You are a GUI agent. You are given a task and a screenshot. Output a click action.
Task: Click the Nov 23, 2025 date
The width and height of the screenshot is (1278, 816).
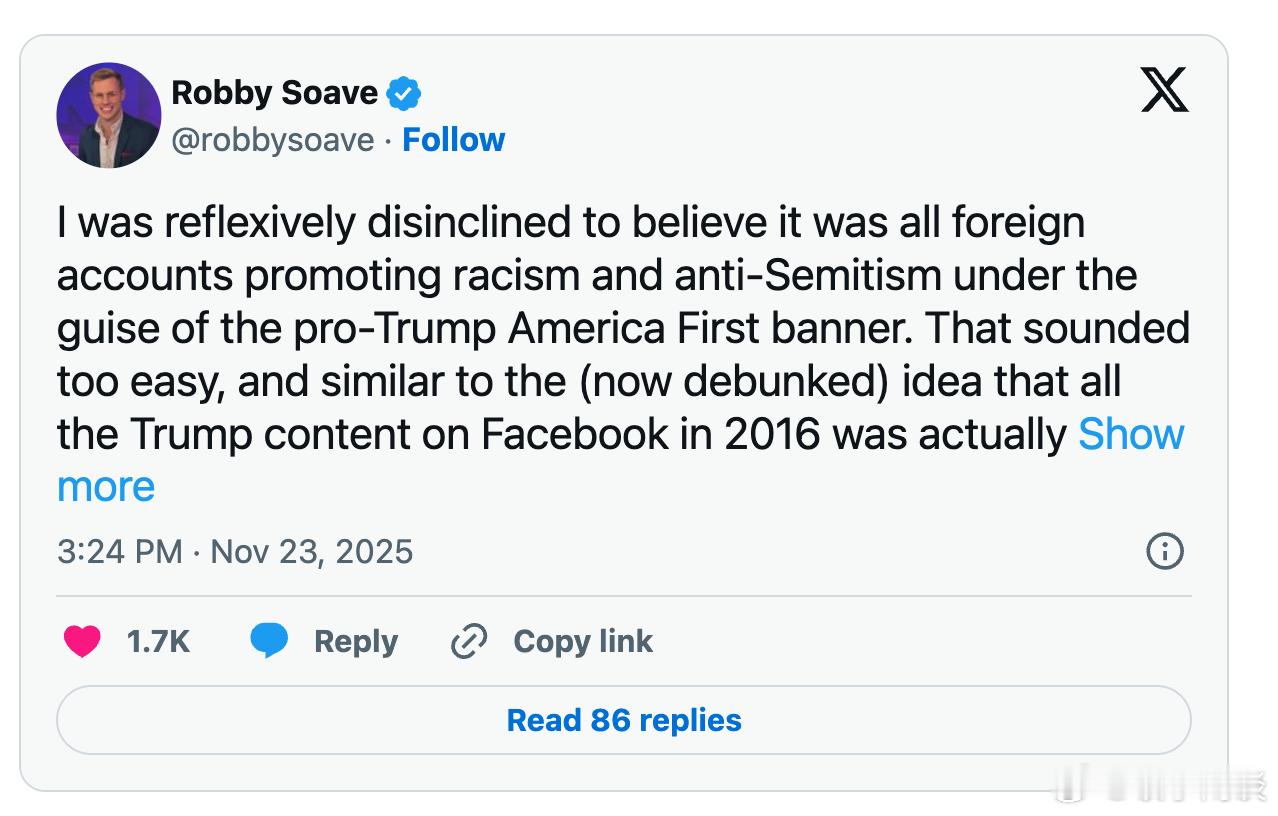[x=312, y=552]
